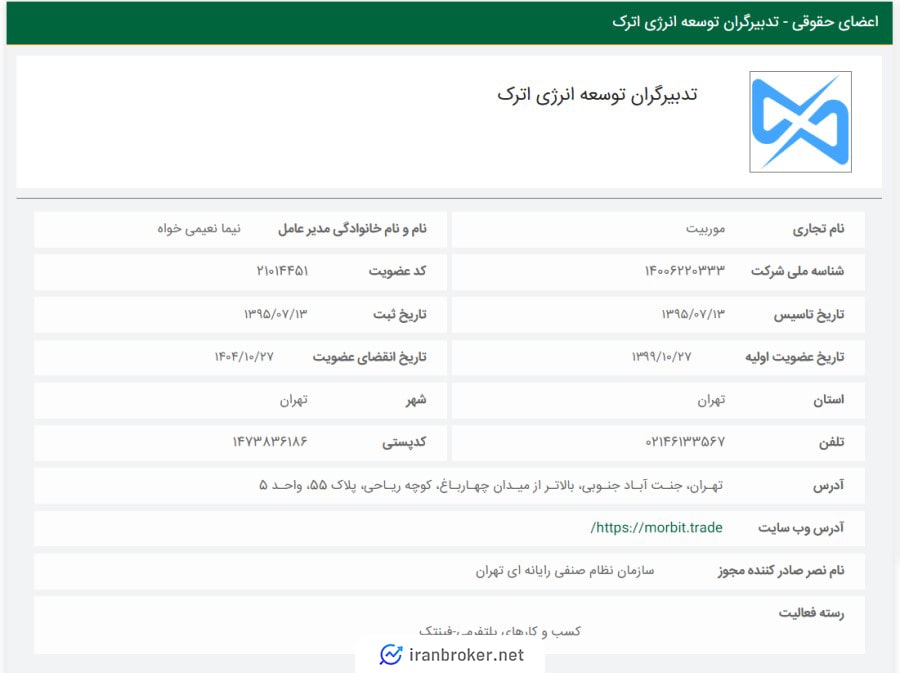This screenshot has width=900, height=673.
Task: Open the https://morbit.trade website link
Action: coord(657,528)
